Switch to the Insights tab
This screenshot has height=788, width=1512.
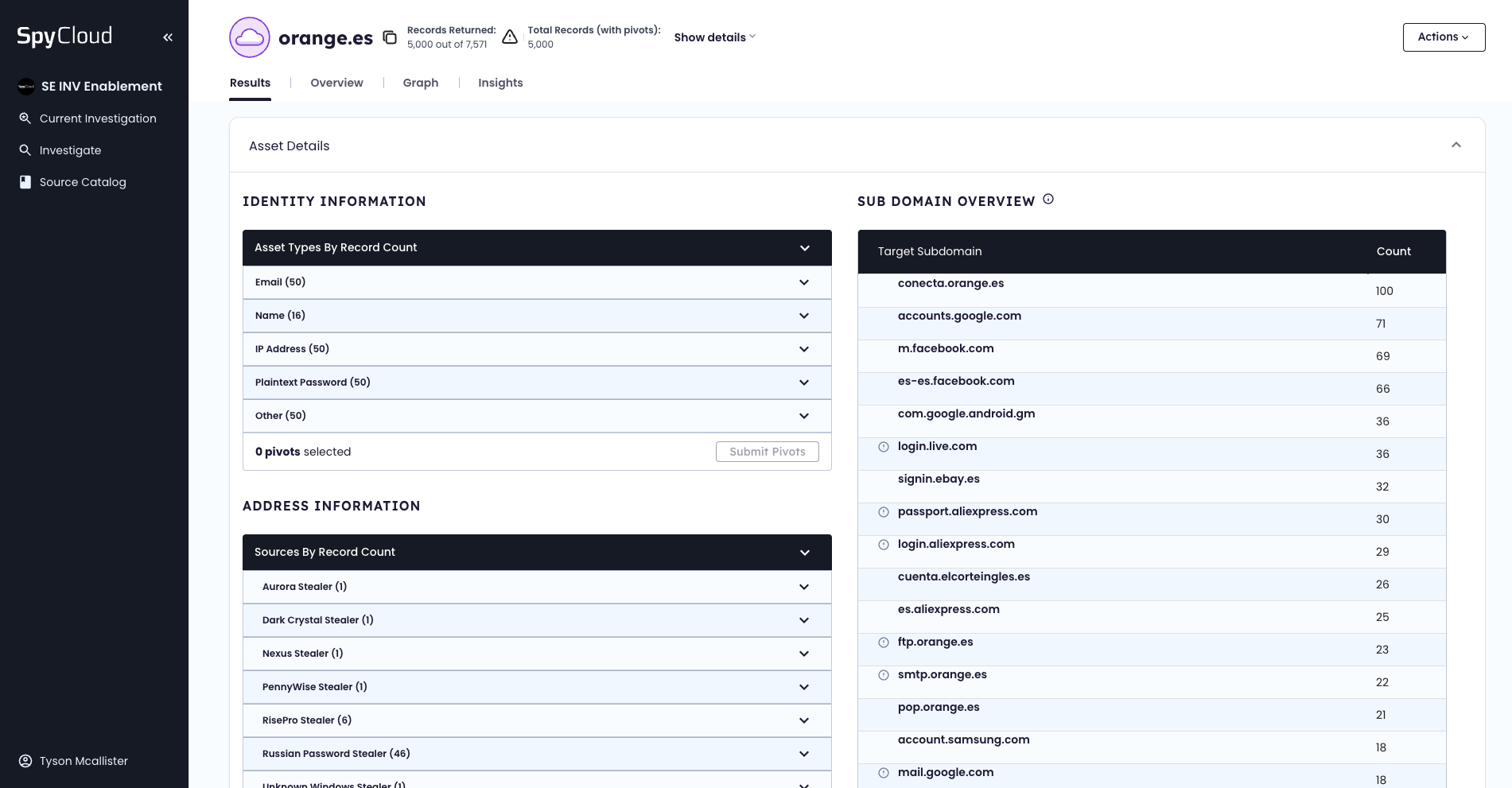(500, 83)
